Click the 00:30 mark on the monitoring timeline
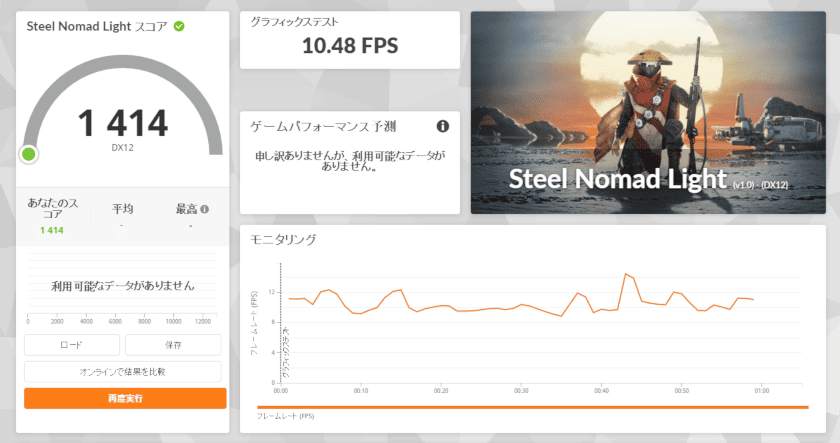This screenshot has width=840, height=443. 521,391
